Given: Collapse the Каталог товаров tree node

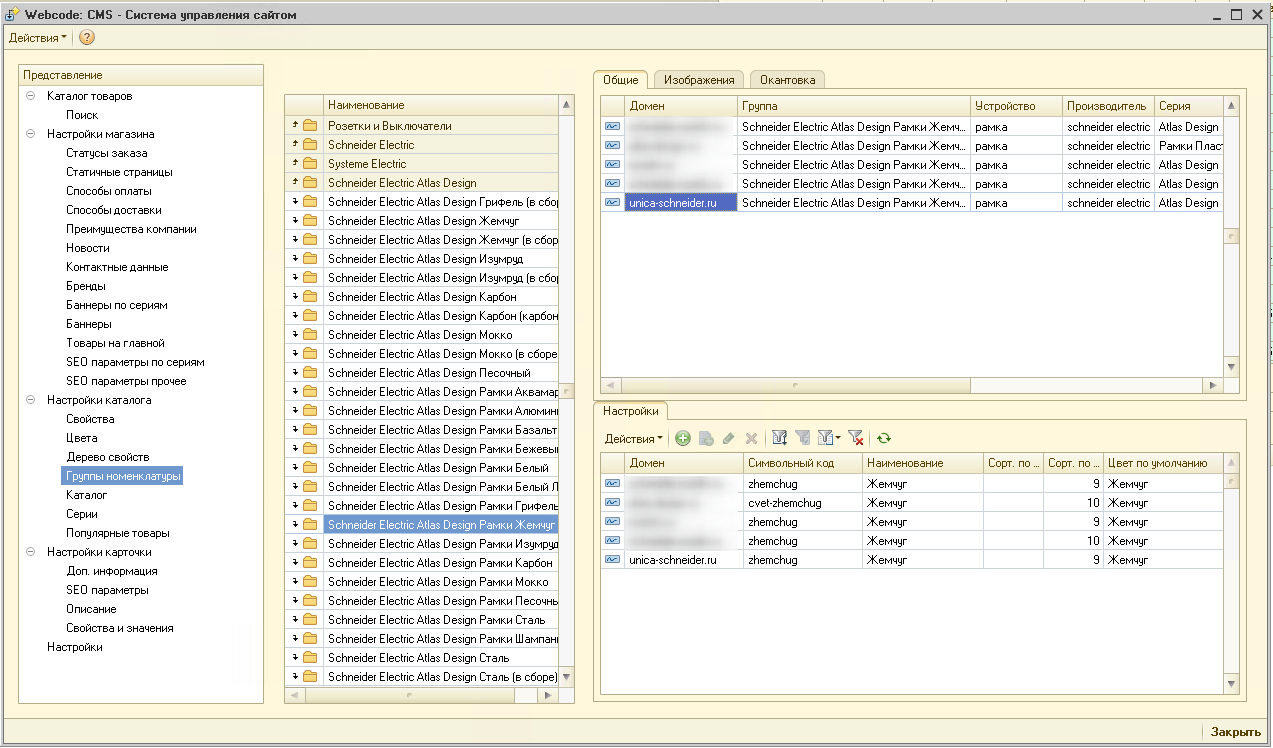Looking at the screenshot, I should point(31,96).
